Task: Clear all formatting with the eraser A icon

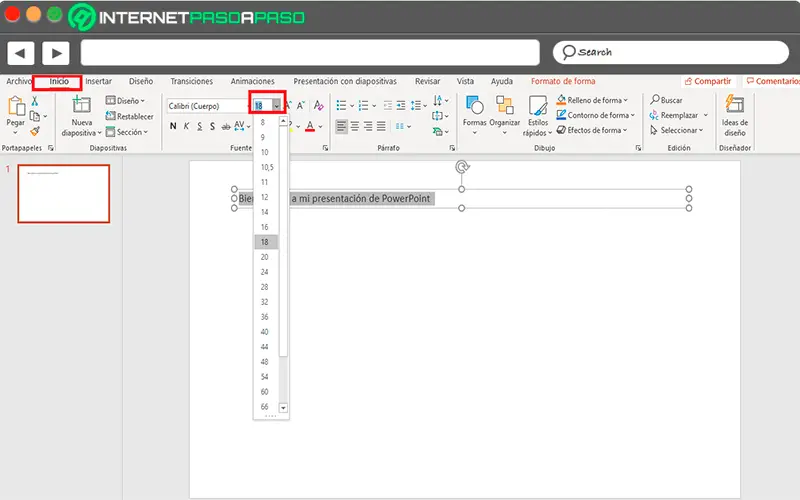Action: 319,105
